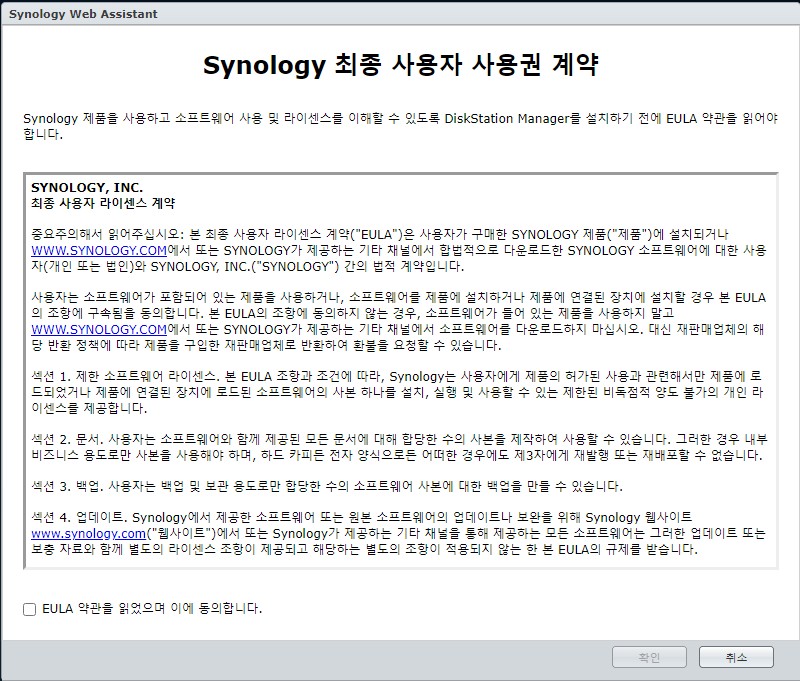Click the intro text mentioning DiskStation Manager

[x=401, y=126]
